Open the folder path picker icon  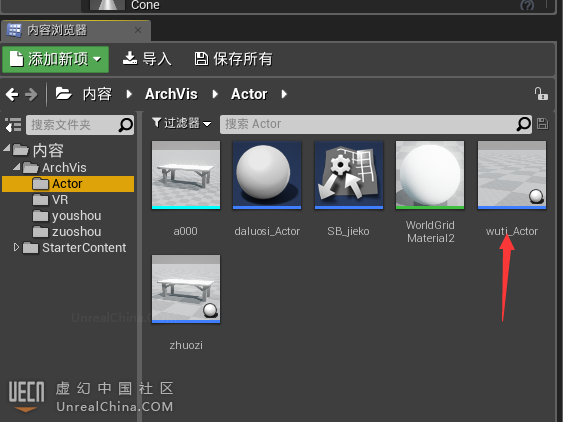64,94
